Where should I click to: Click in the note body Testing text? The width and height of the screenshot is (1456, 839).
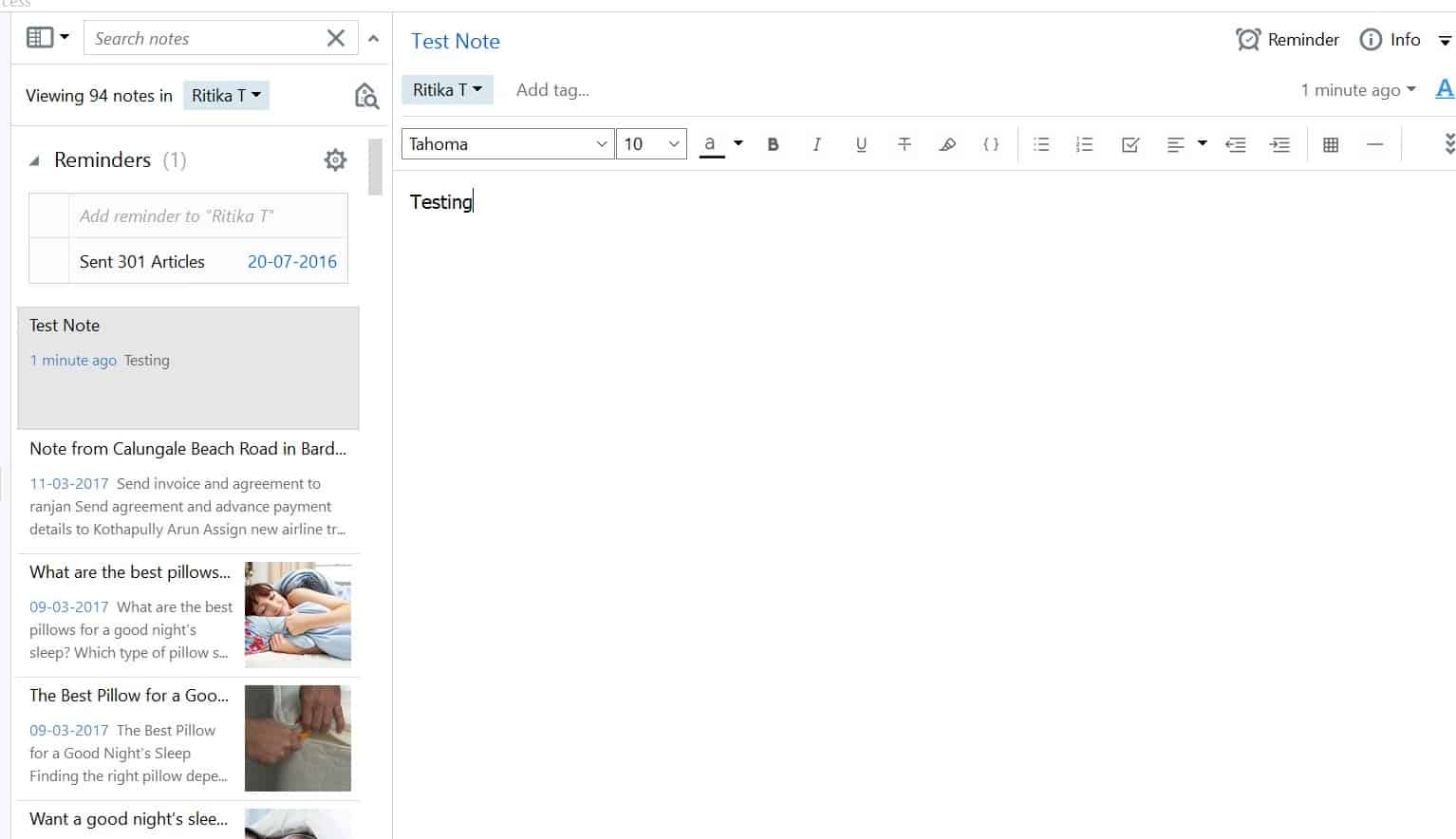point(440,202)
